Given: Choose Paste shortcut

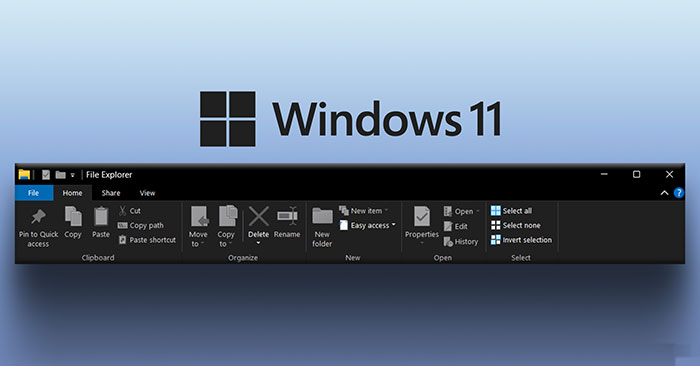Looking at the screenshot, I should click(147, 240).
